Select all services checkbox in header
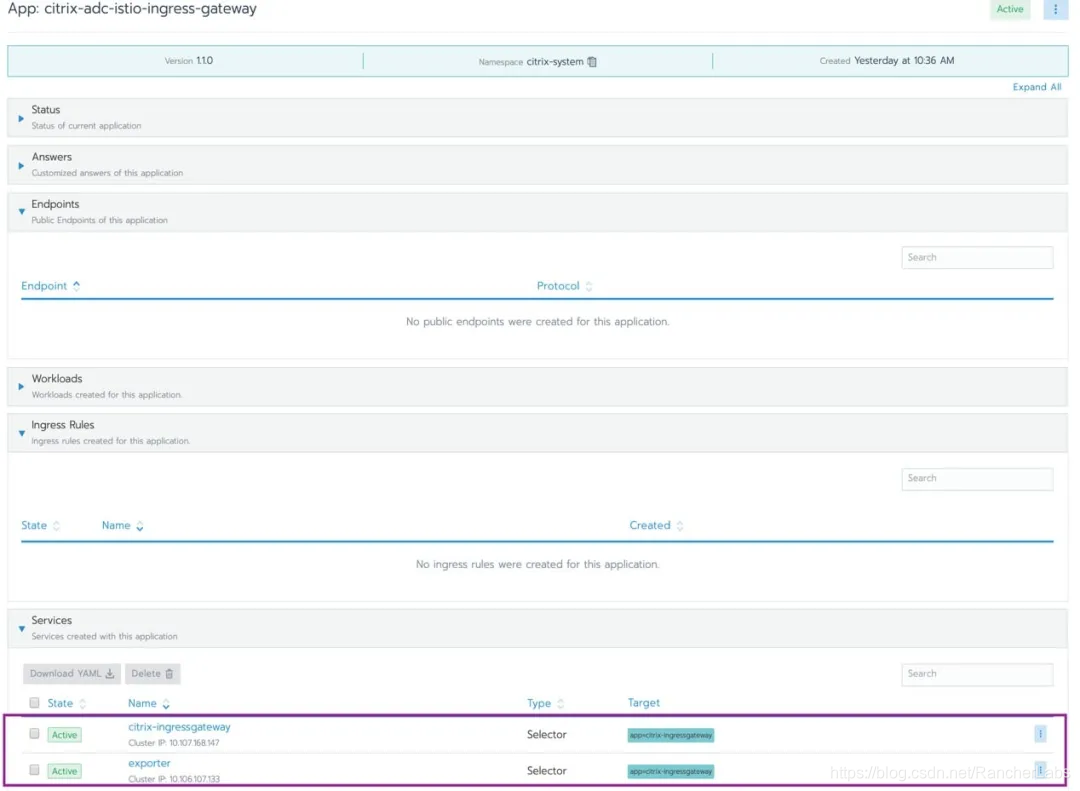This screenshot has height=791, width=1080. (35, 703)
